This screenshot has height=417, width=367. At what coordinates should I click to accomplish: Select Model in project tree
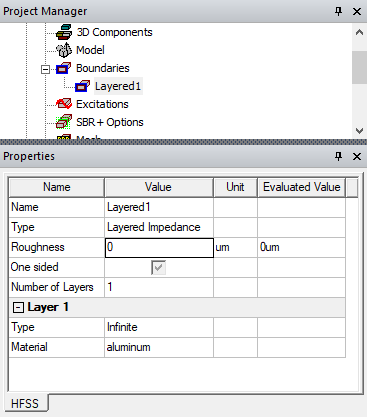[x=90, y=50]
